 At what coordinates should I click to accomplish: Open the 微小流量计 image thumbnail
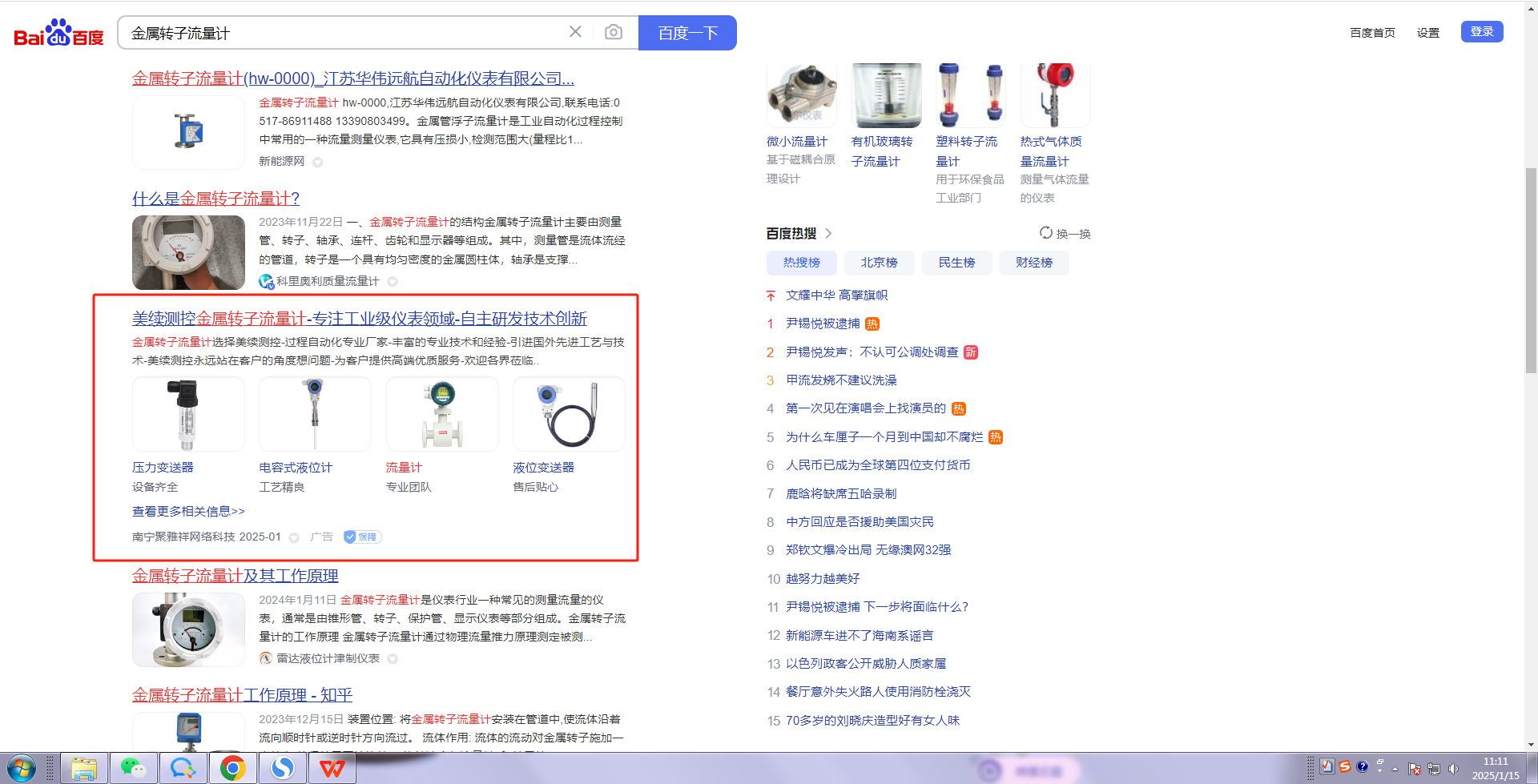point(801,95)
